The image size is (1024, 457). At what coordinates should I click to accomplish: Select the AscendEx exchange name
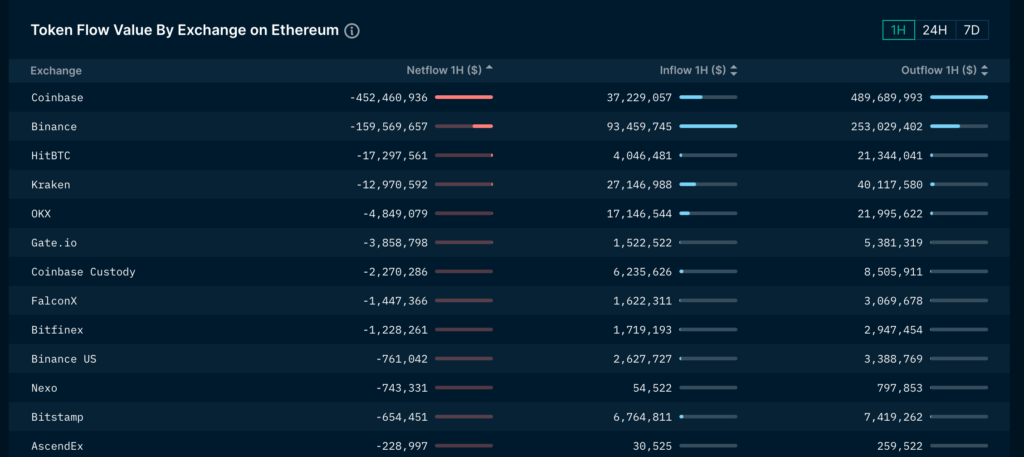coord(57,446)
